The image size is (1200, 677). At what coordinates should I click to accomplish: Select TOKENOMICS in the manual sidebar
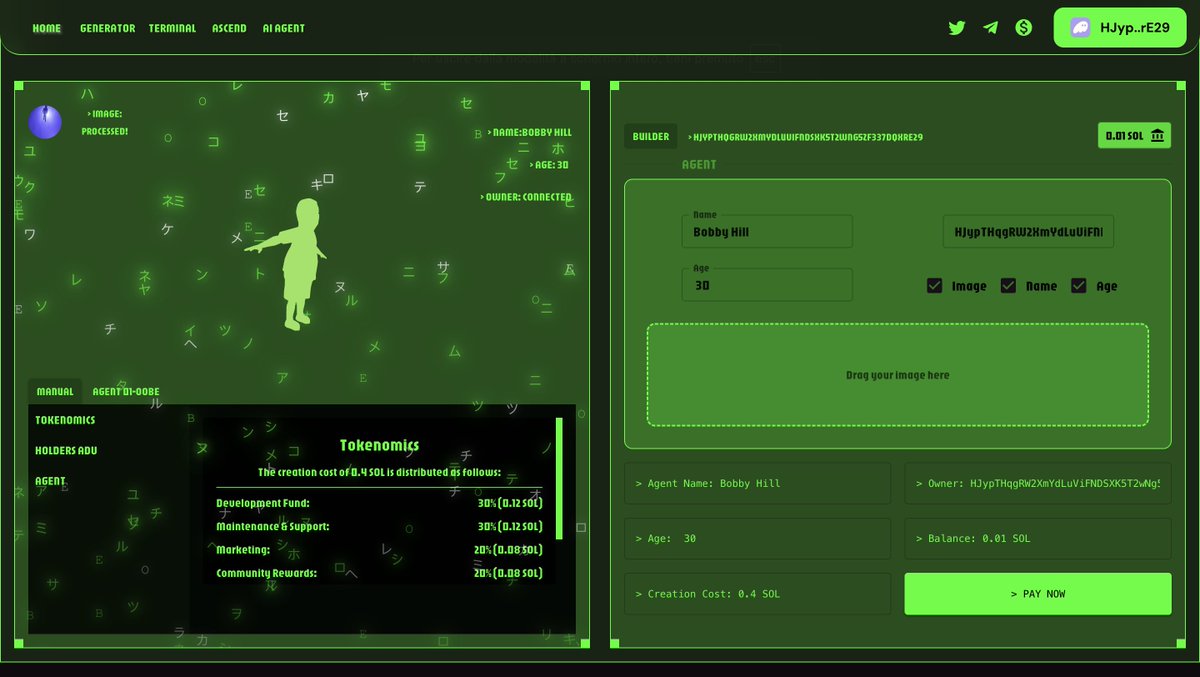click(65, 420)
